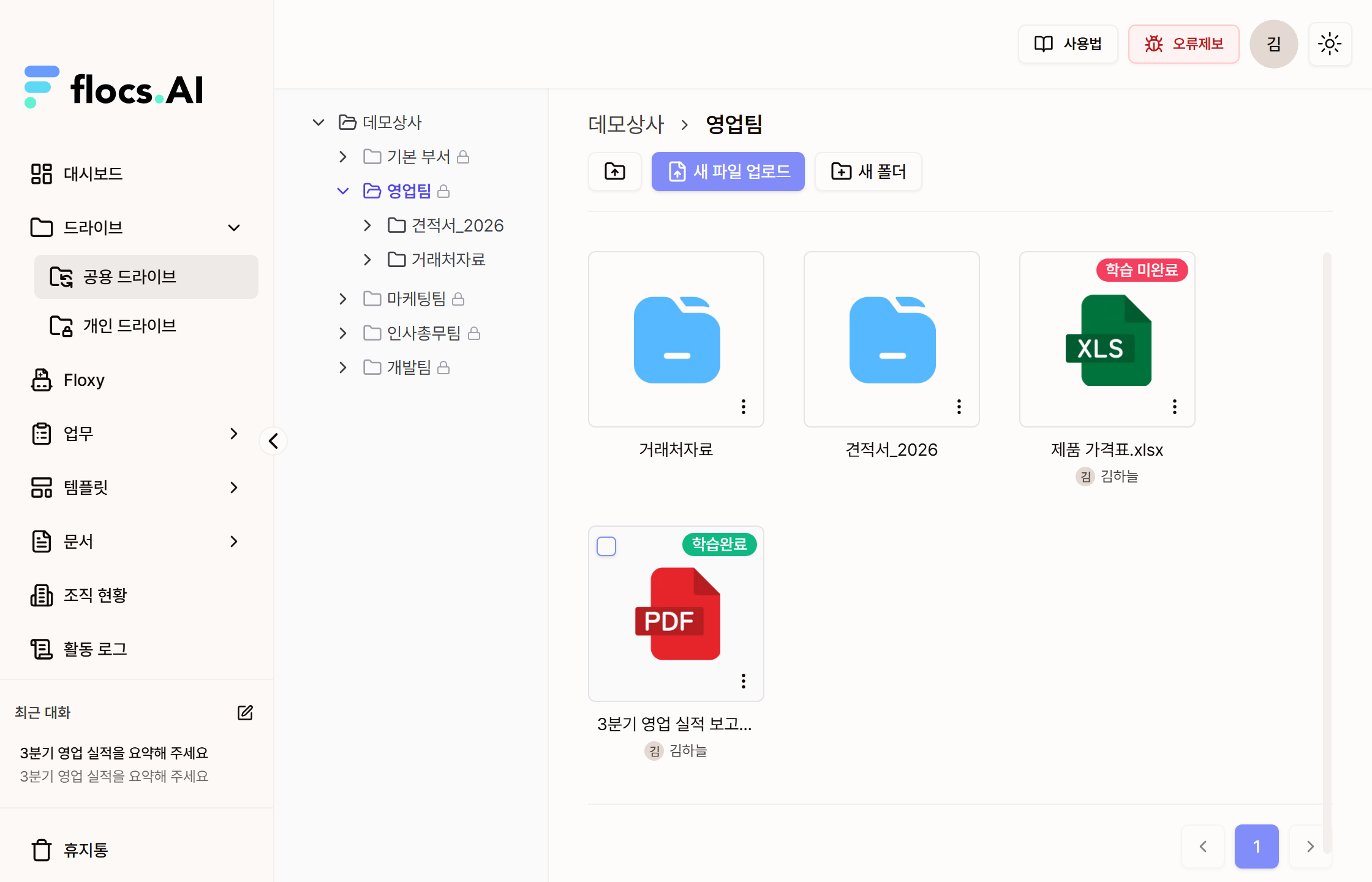Check the 3분기 PDF selection checkbox
Image resolution: width=1372 pixels, height=882 pixels.
[606, 546]
